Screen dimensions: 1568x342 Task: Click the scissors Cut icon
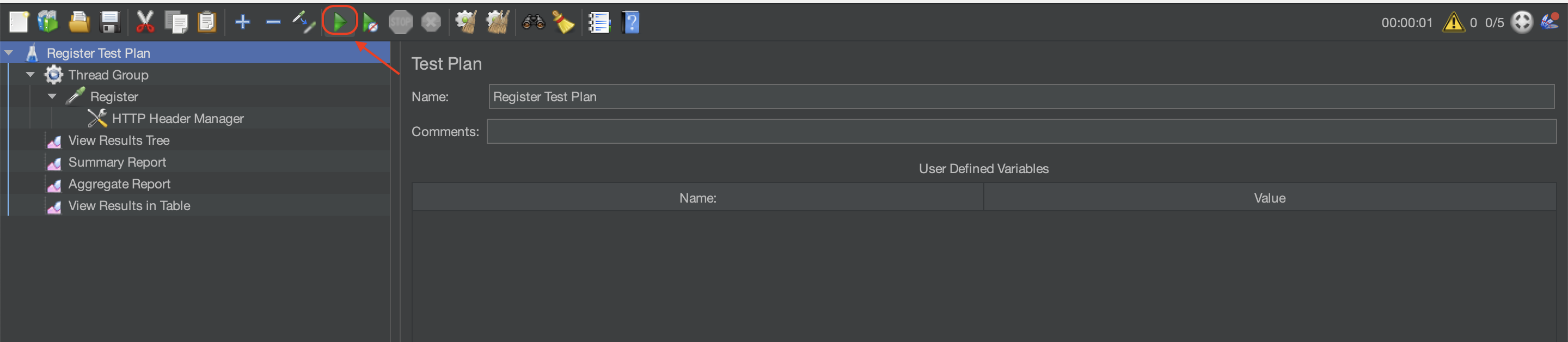click(x=145, y=22)
